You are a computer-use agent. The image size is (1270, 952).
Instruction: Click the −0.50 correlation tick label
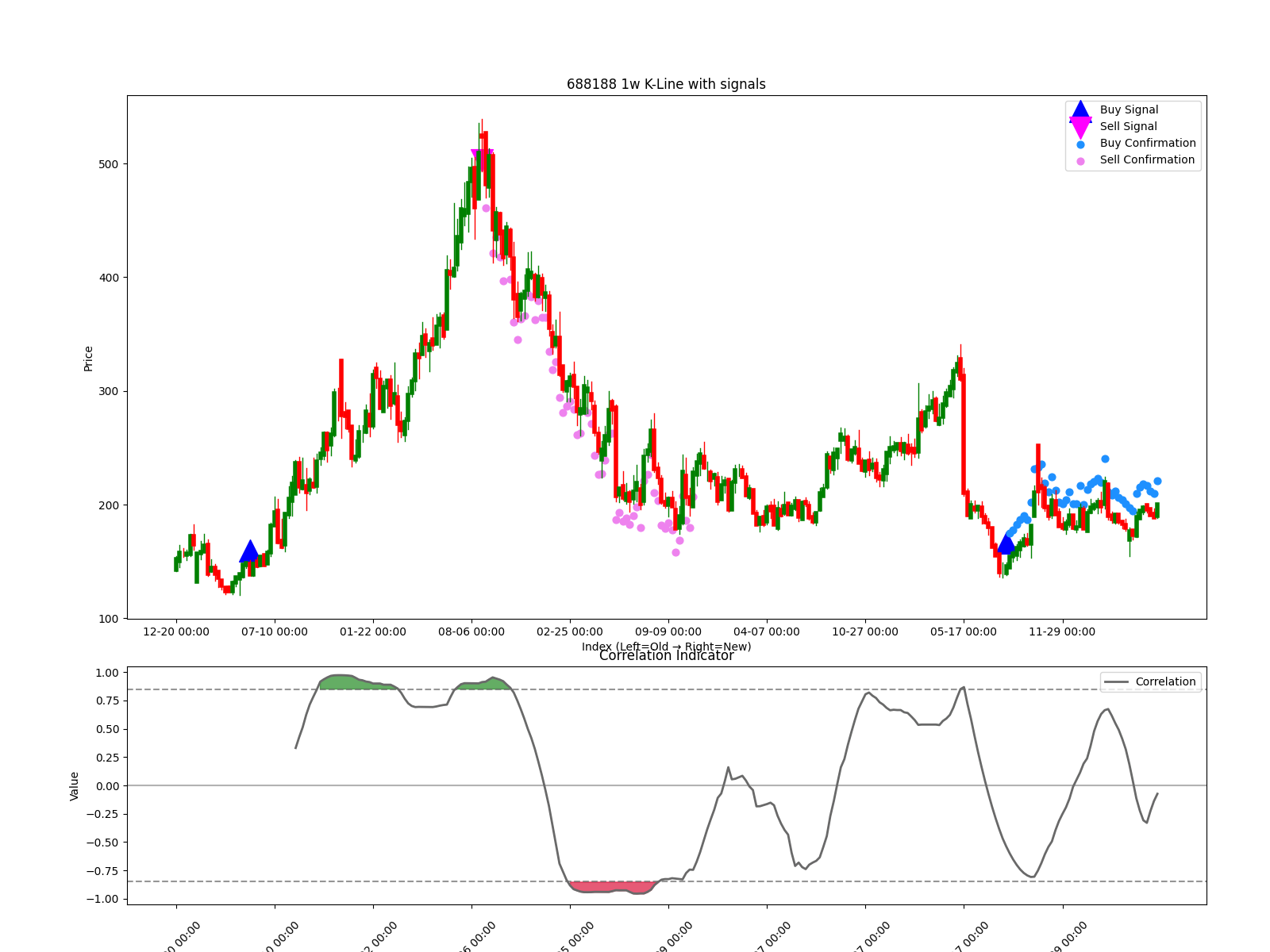click(x=102, y=843)
